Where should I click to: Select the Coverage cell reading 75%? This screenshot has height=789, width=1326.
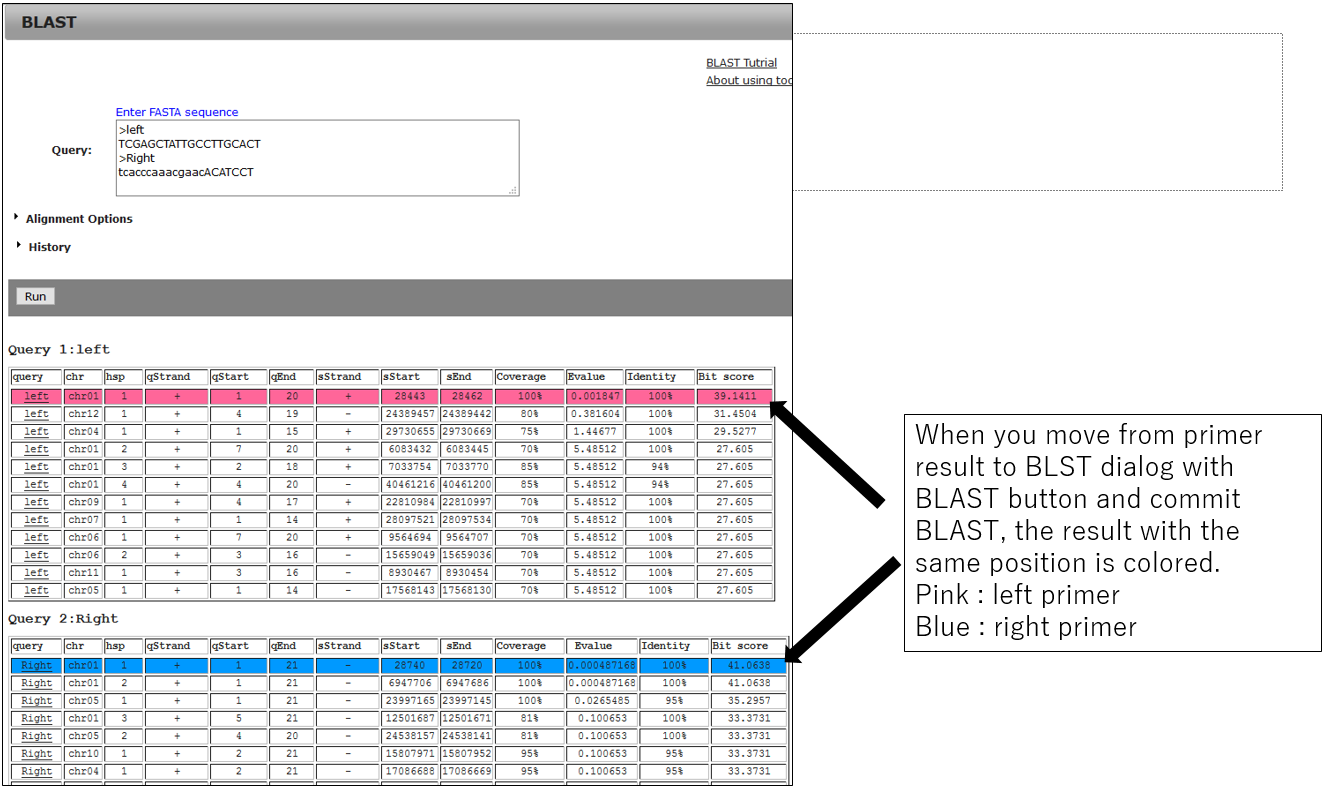(529, 432)
